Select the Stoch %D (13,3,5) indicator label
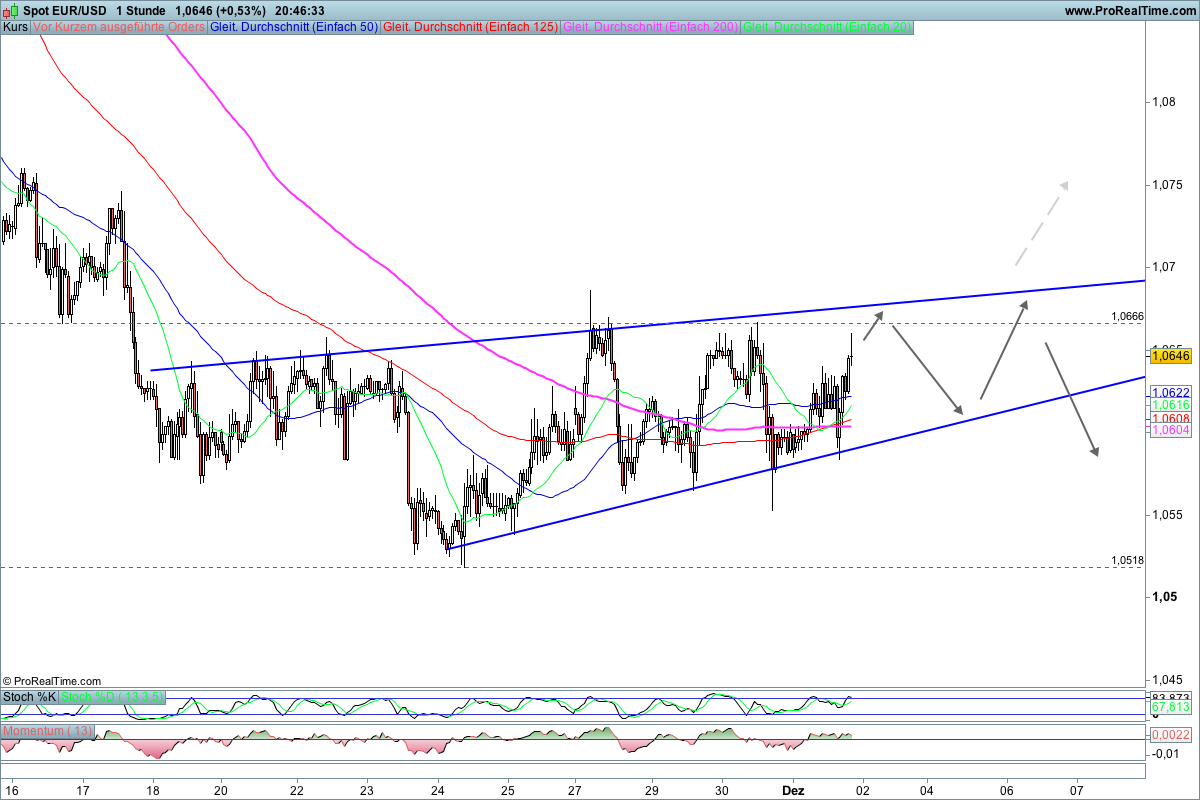 [x=112, y=696]
